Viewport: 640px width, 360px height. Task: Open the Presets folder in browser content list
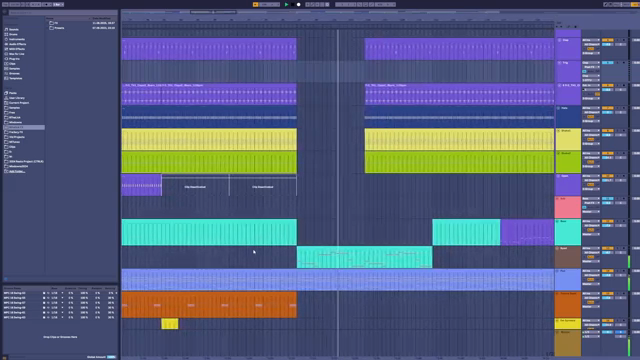[60, 28]
